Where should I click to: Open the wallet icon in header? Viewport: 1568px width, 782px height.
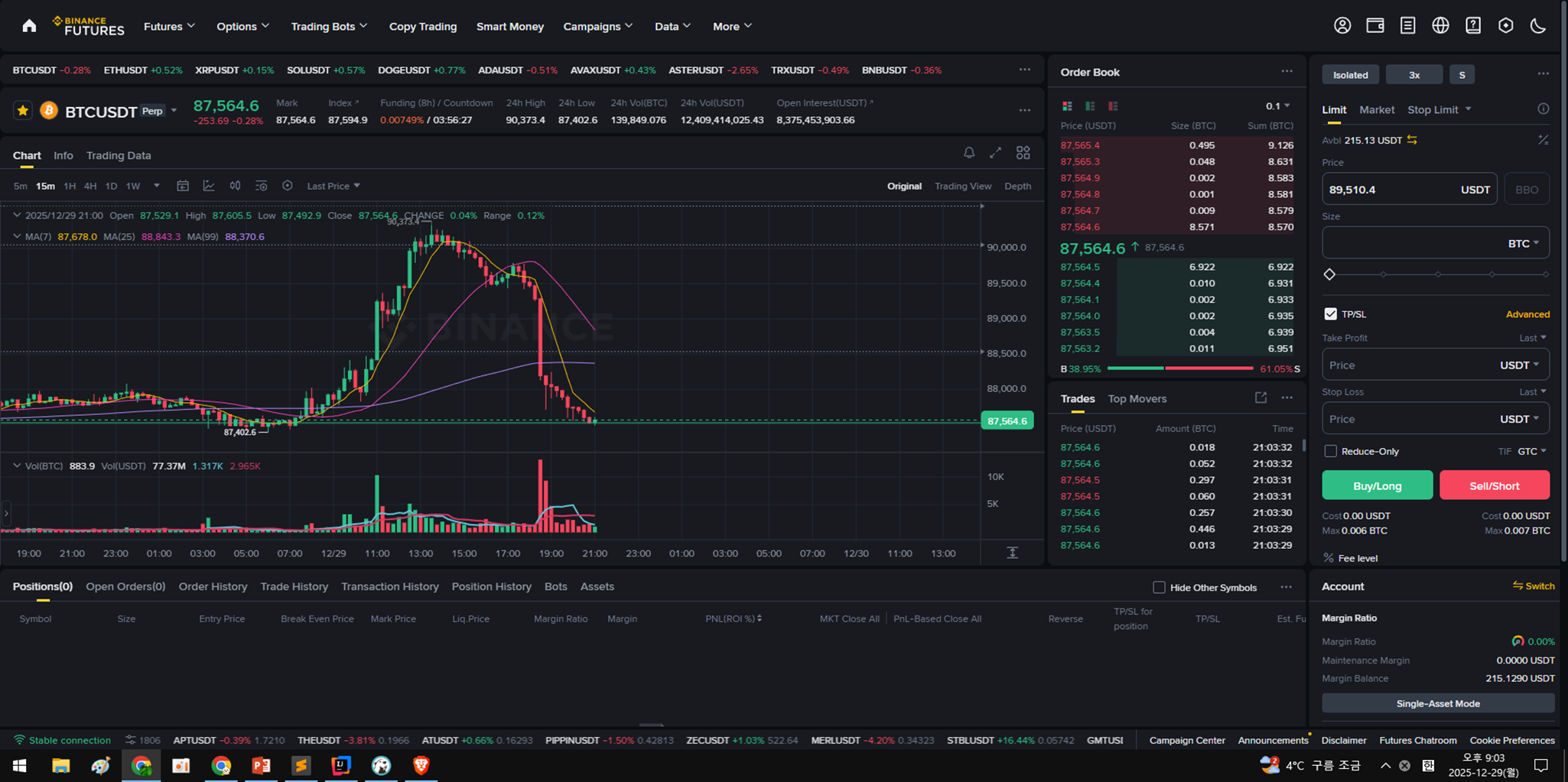[x=1375, y=25]
